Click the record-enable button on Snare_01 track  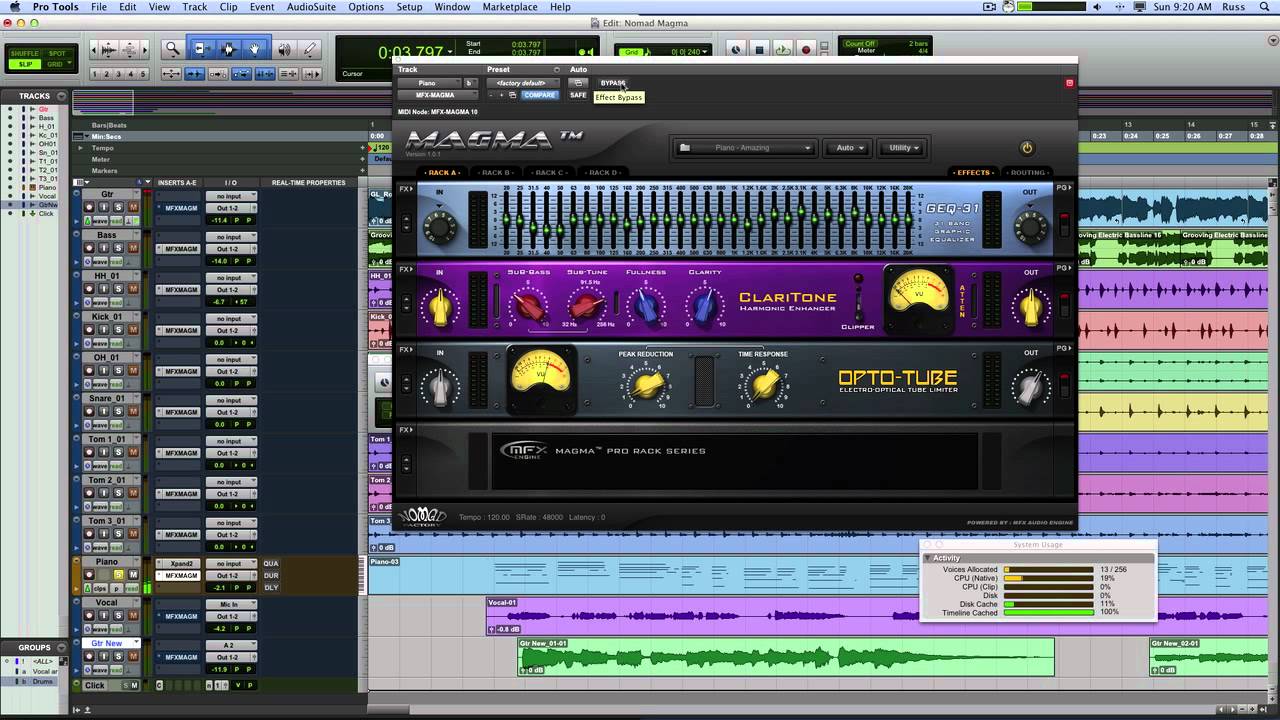90,411
